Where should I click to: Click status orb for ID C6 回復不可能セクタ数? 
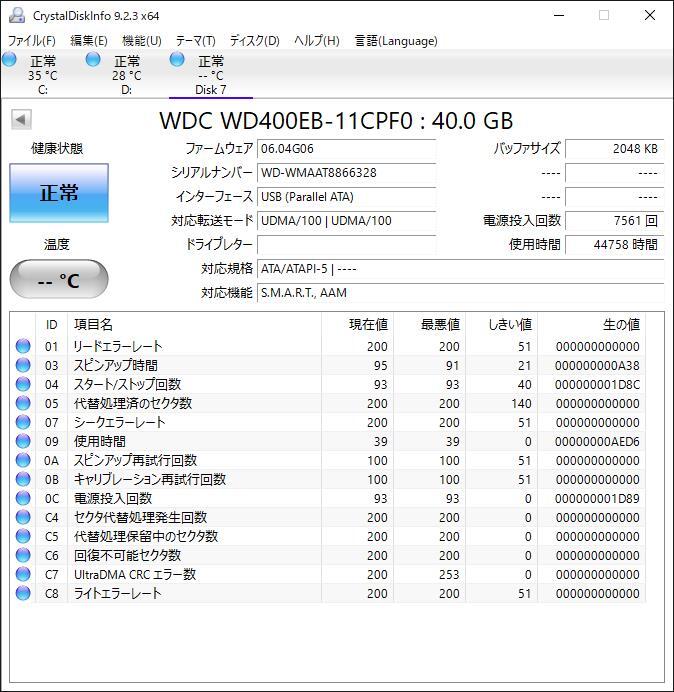click(23, 555)
